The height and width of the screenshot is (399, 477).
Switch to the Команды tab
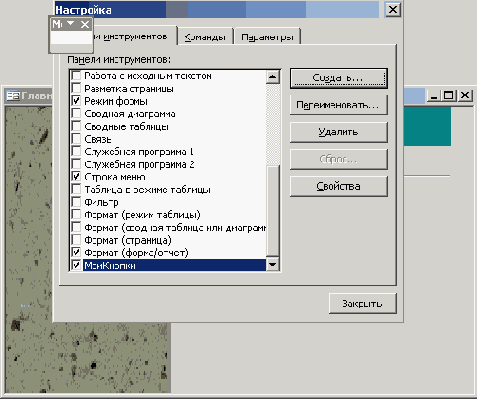[x=205, y=37]
